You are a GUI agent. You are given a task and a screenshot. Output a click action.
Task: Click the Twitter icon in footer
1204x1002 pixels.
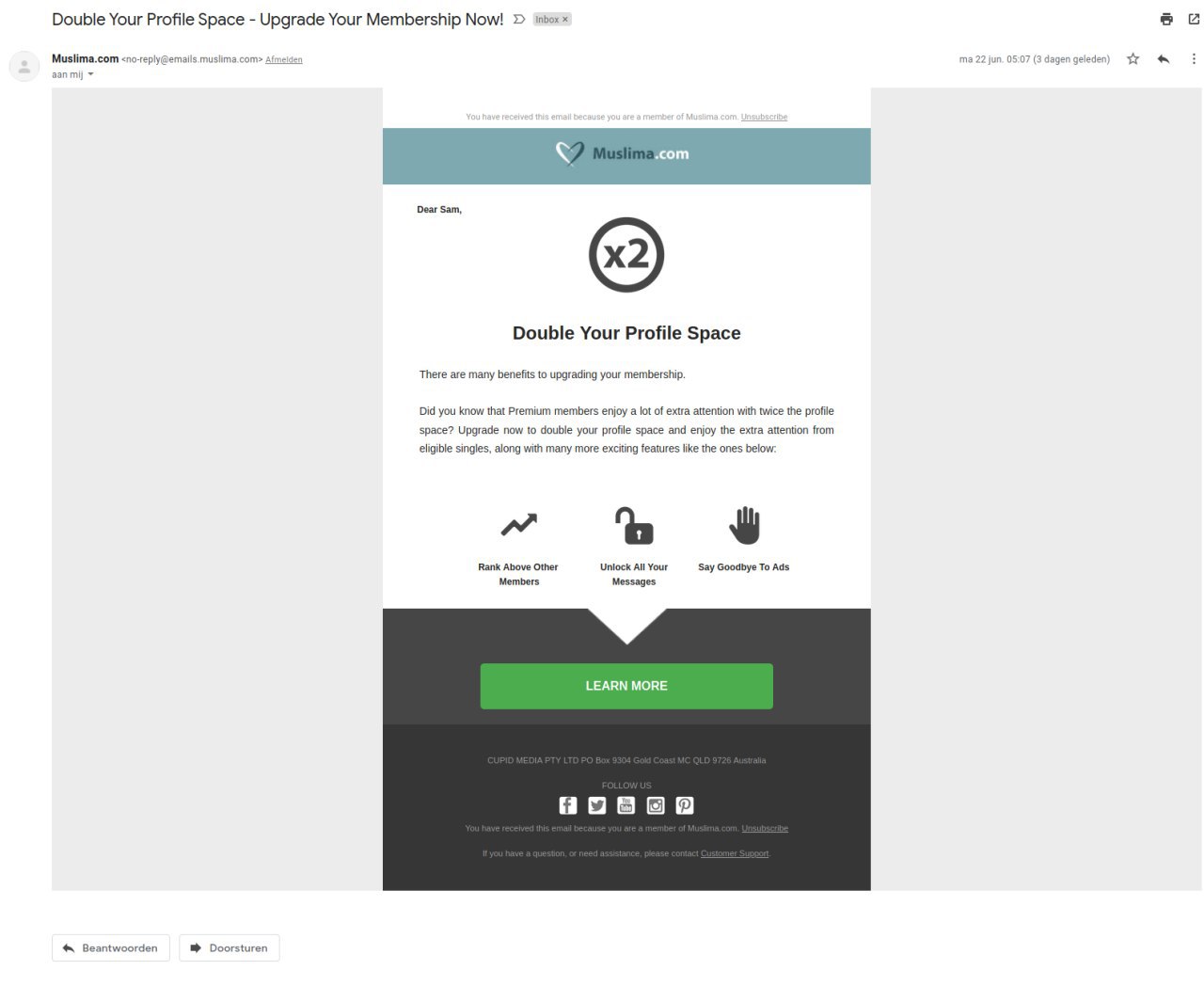pos(597,805)
